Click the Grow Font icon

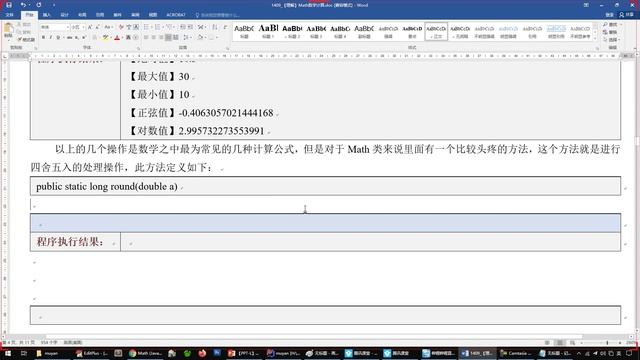(90, 27)
